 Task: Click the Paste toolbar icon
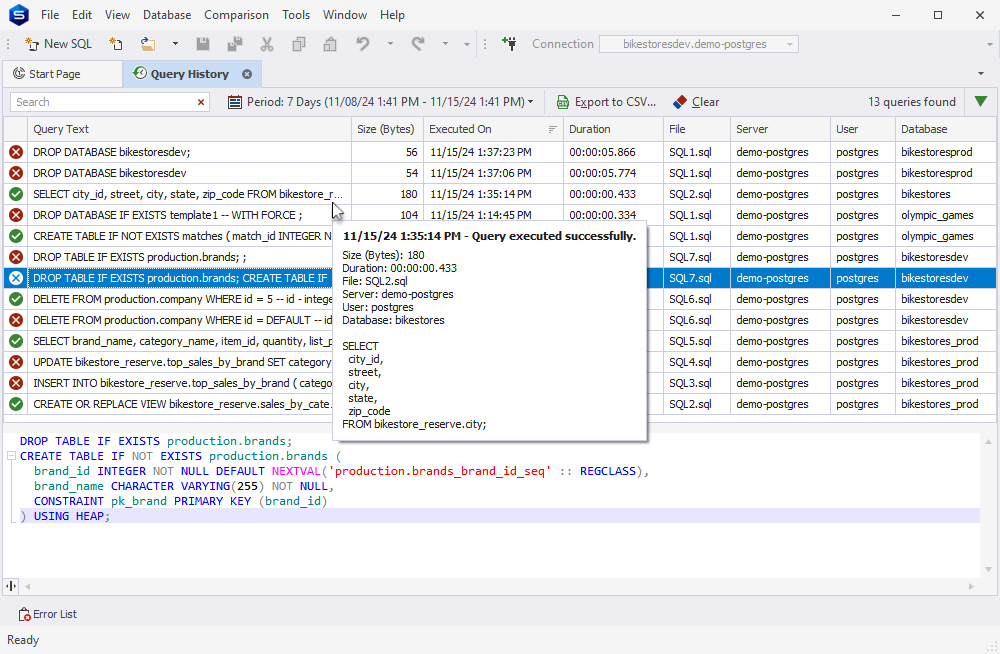(330, 44)
